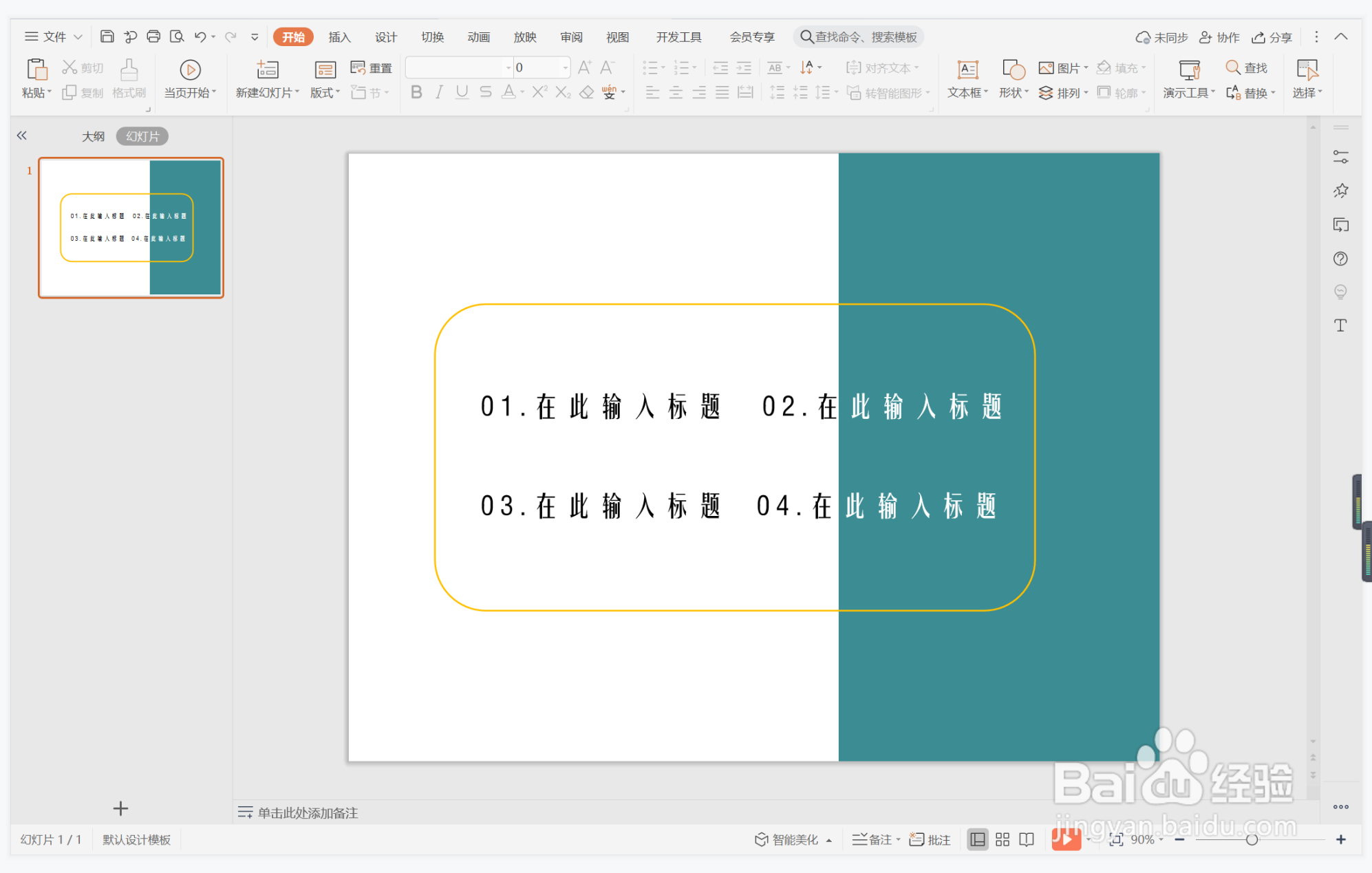Toggle italic formatting
The image size is (1372, 873).
[439, 91]
